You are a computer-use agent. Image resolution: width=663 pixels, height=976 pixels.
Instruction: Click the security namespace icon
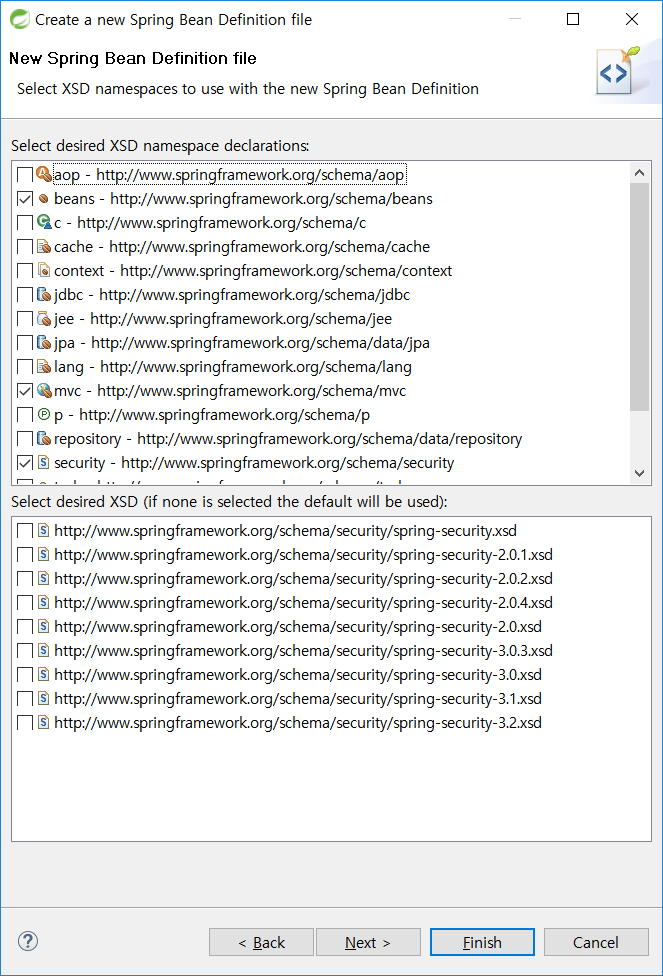(x=44, y=462)
